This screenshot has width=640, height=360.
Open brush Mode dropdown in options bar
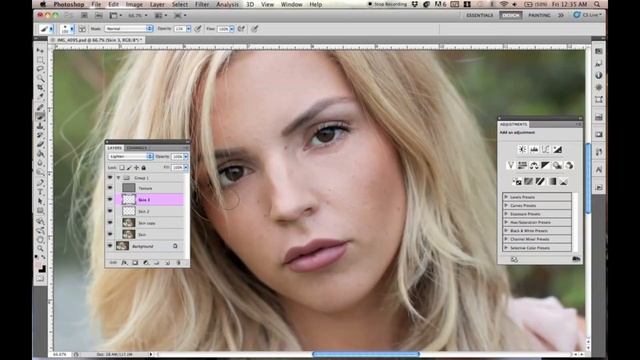[129, 29]
